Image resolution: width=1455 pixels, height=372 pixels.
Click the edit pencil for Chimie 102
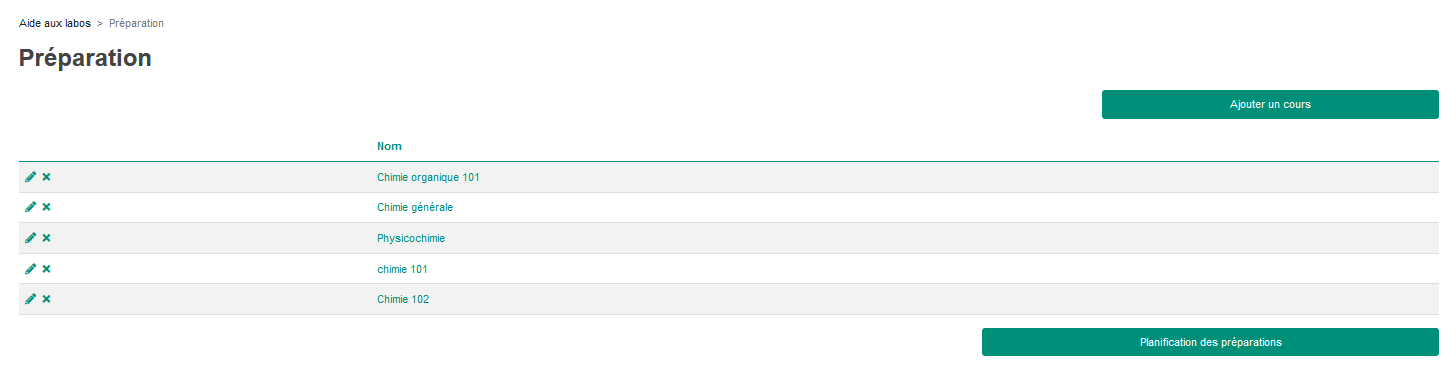click(30, 299)
